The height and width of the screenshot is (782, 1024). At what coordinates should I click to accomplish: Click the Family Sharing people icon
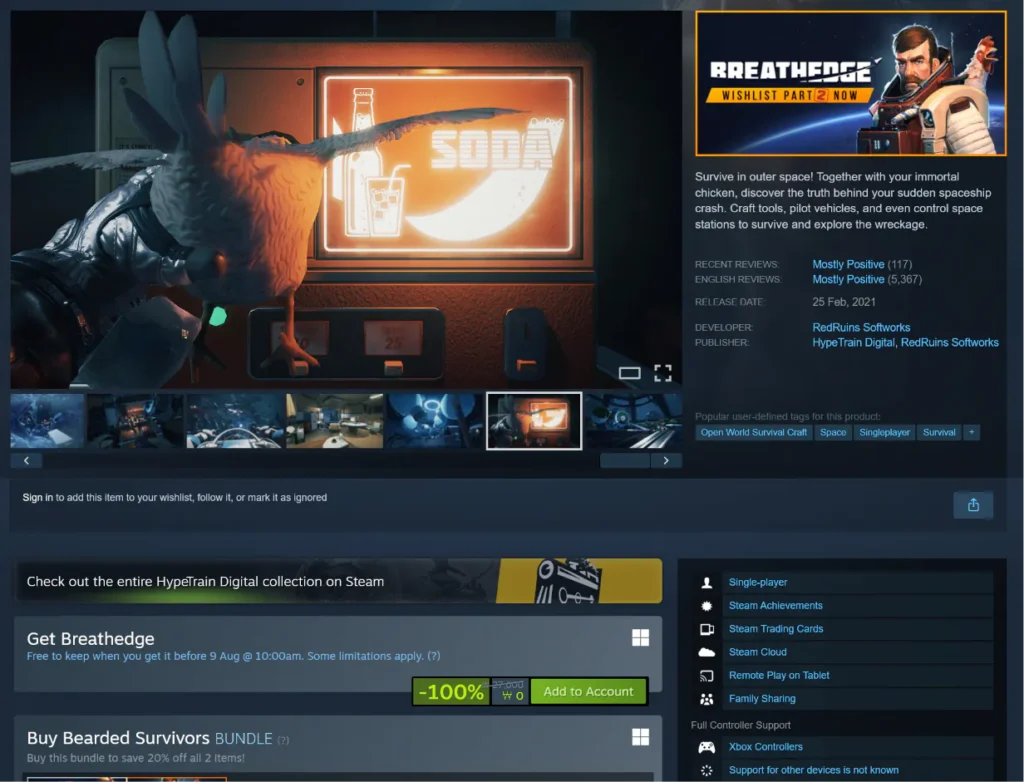pyautogui.click(x=707, y=699)
